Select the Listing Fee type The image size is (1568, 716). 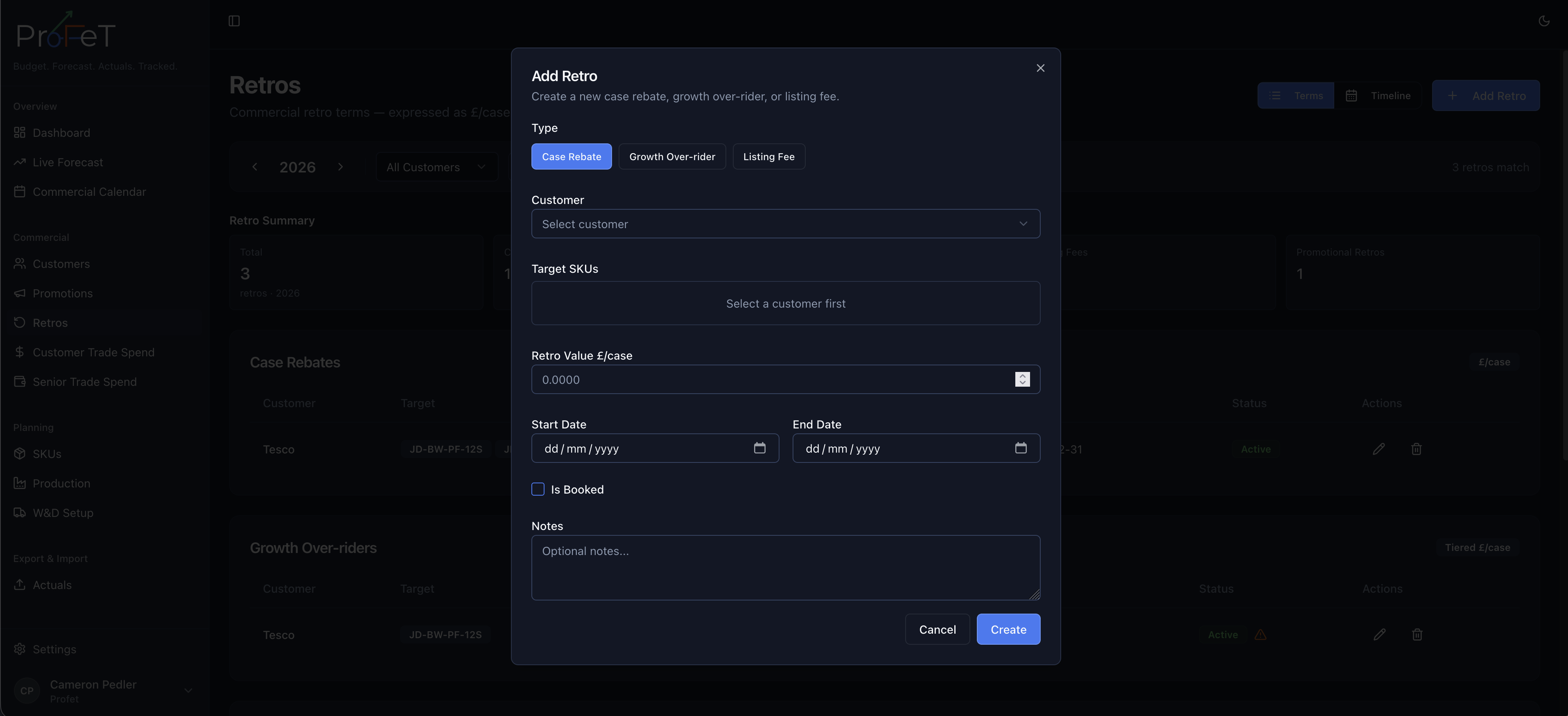click(x=769, y=156)
